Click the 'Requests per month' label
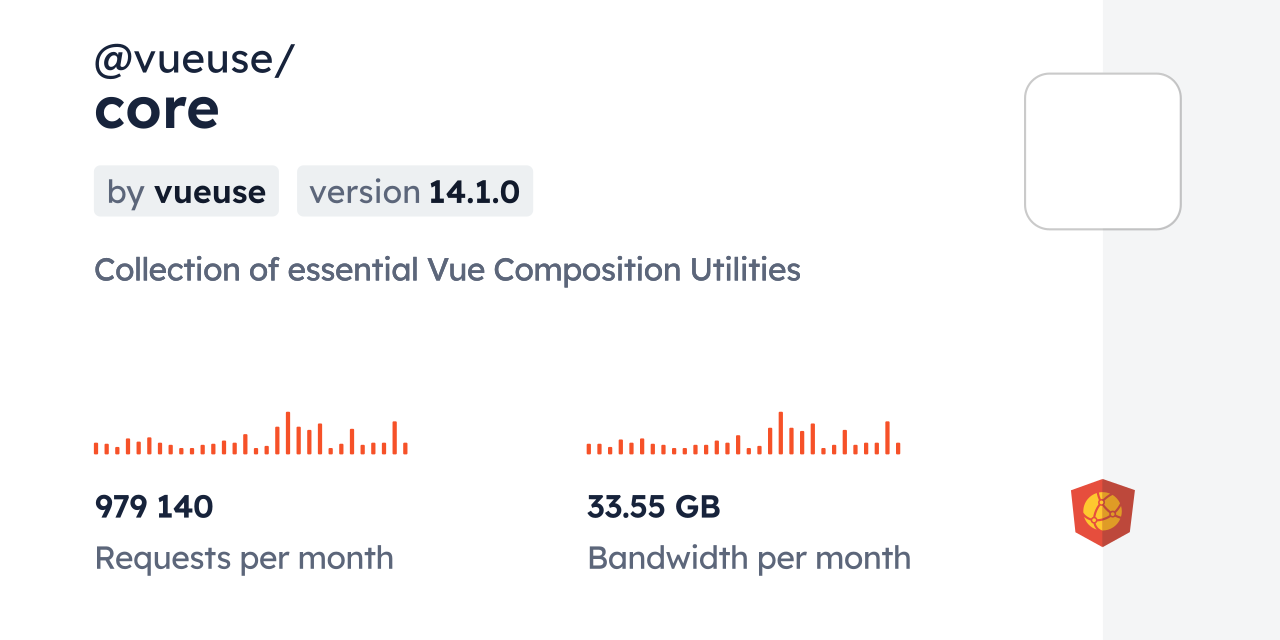This screenshot has height=640, width=1280. (x=244, y=558)
